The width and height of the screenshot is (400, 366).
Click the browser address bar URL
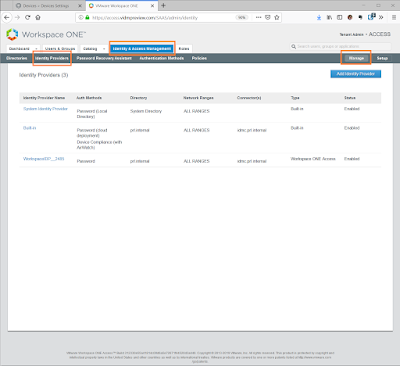[145, 18]
